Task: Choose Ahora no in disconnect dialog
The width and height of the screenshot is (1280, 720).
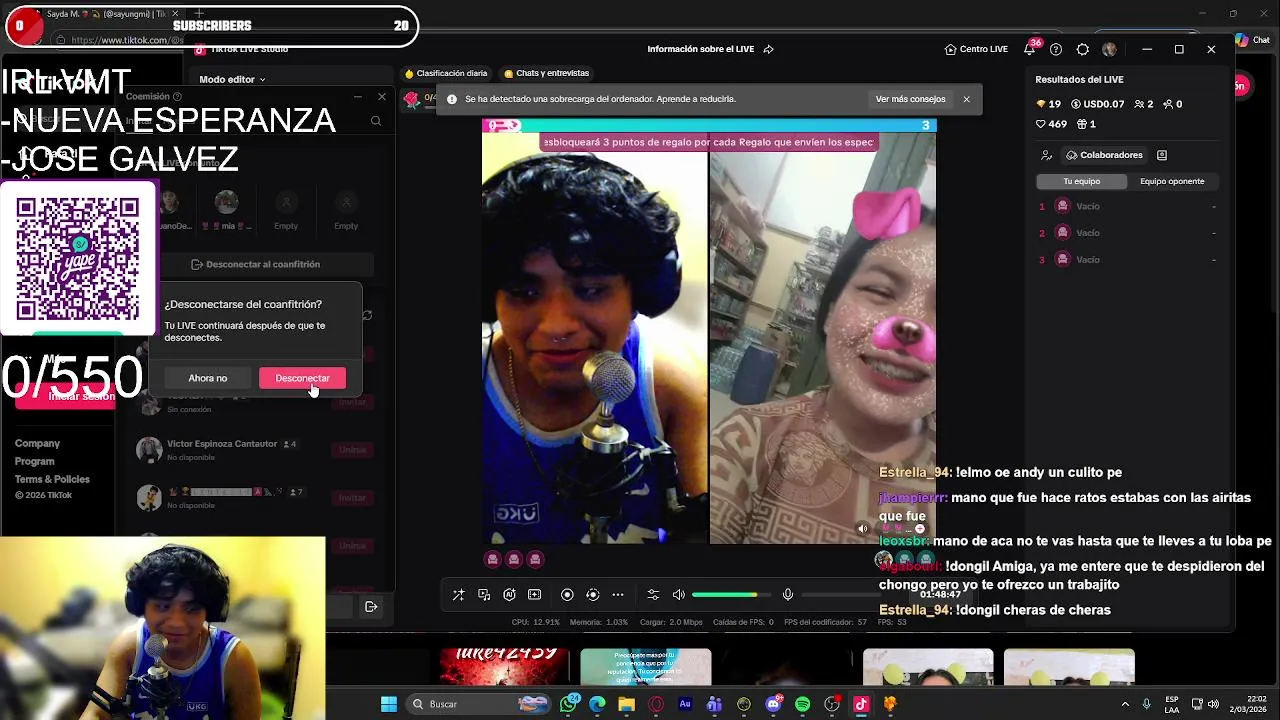Action: point(208,378)
